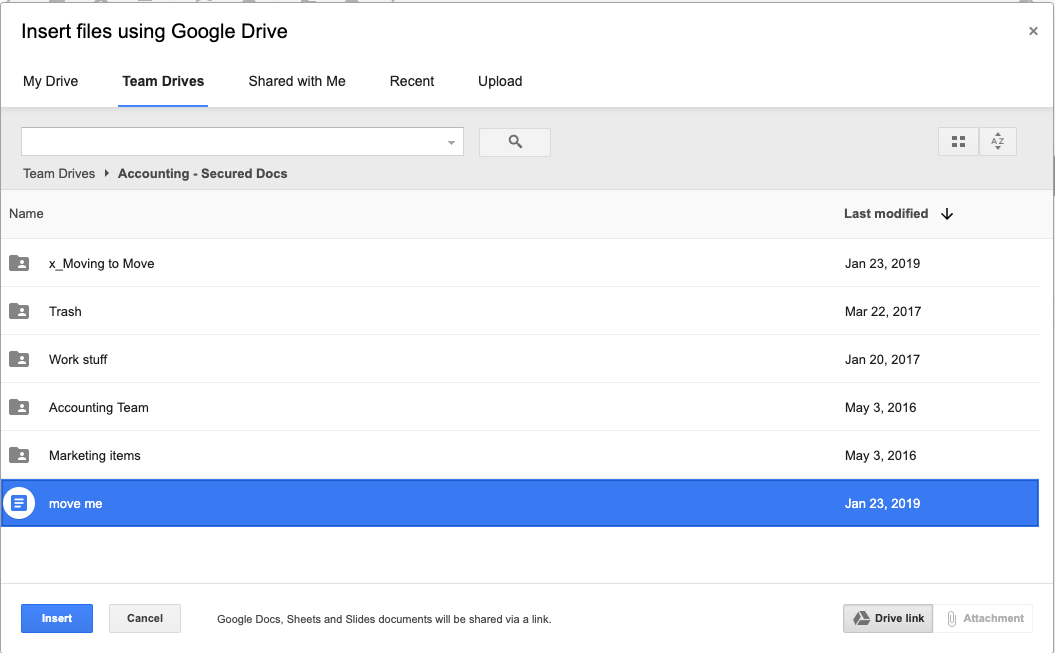The image size is (1055, 653).
Task: Switch to the Shared with Me tab
Action: pyautogui.click(x=296, y=81)
